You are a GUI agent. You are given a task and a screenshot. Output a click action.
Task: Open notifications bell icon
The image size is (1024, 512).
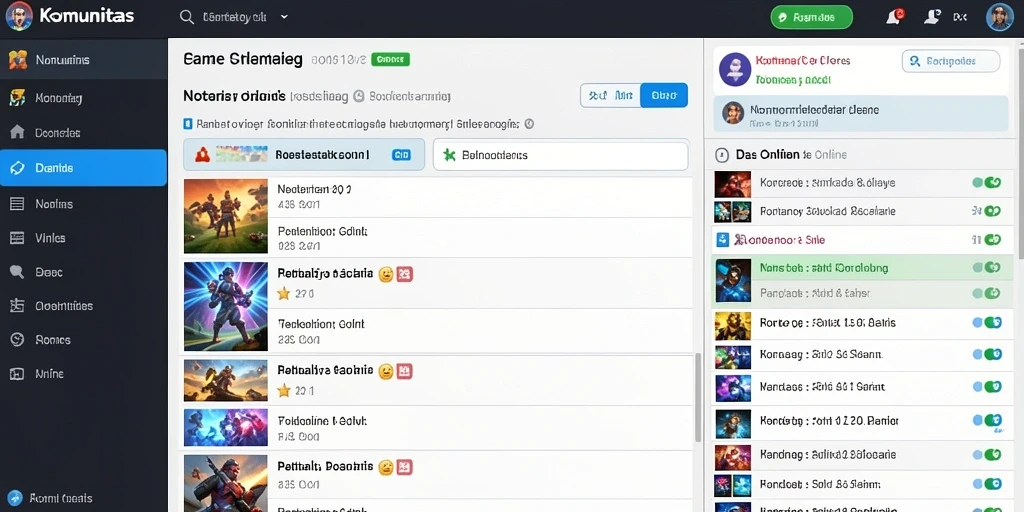pyautogui.click(x=893, y=17)
